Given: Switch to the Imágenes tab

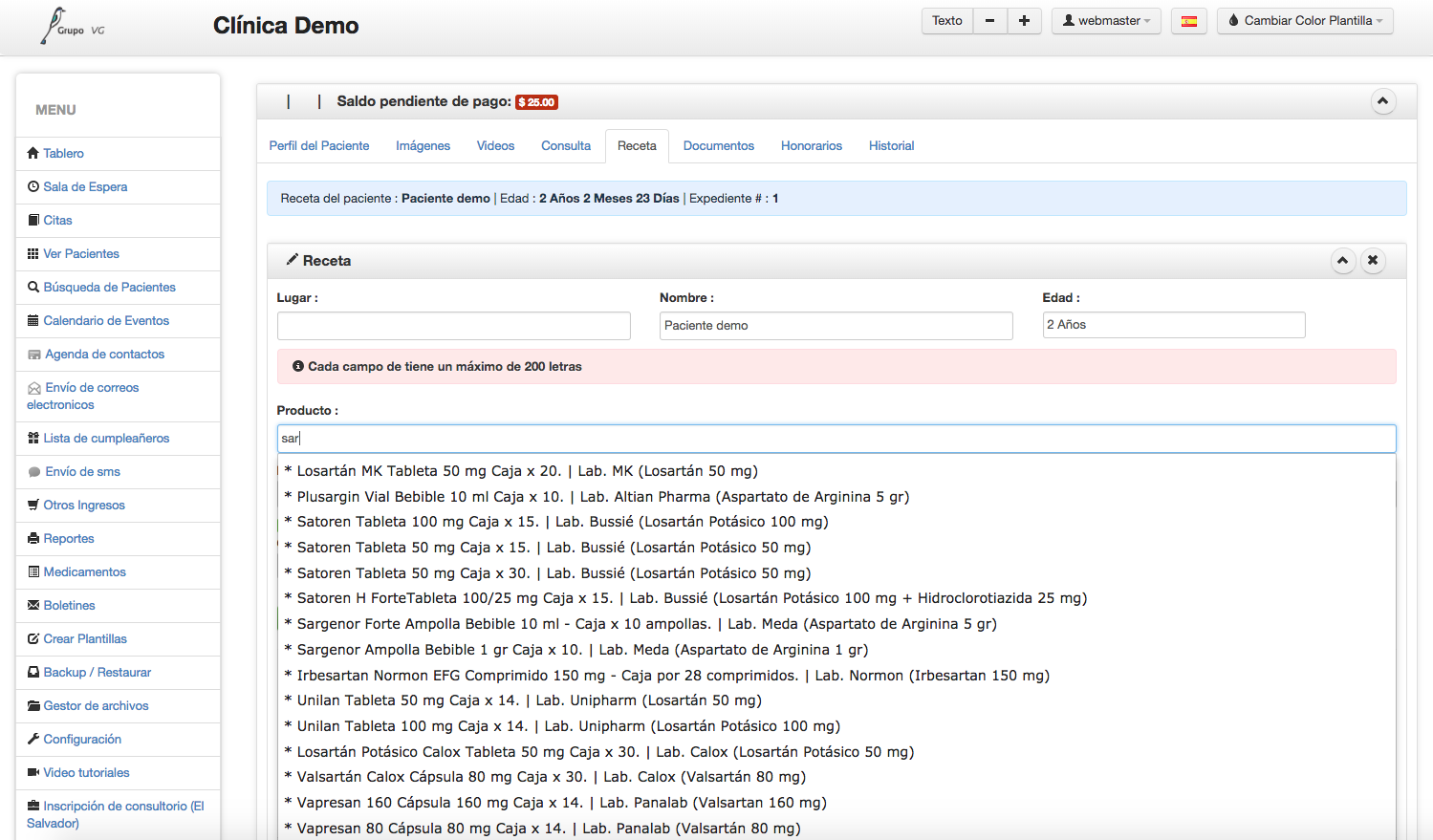Looking at the screenshot, I should point(423,146).
